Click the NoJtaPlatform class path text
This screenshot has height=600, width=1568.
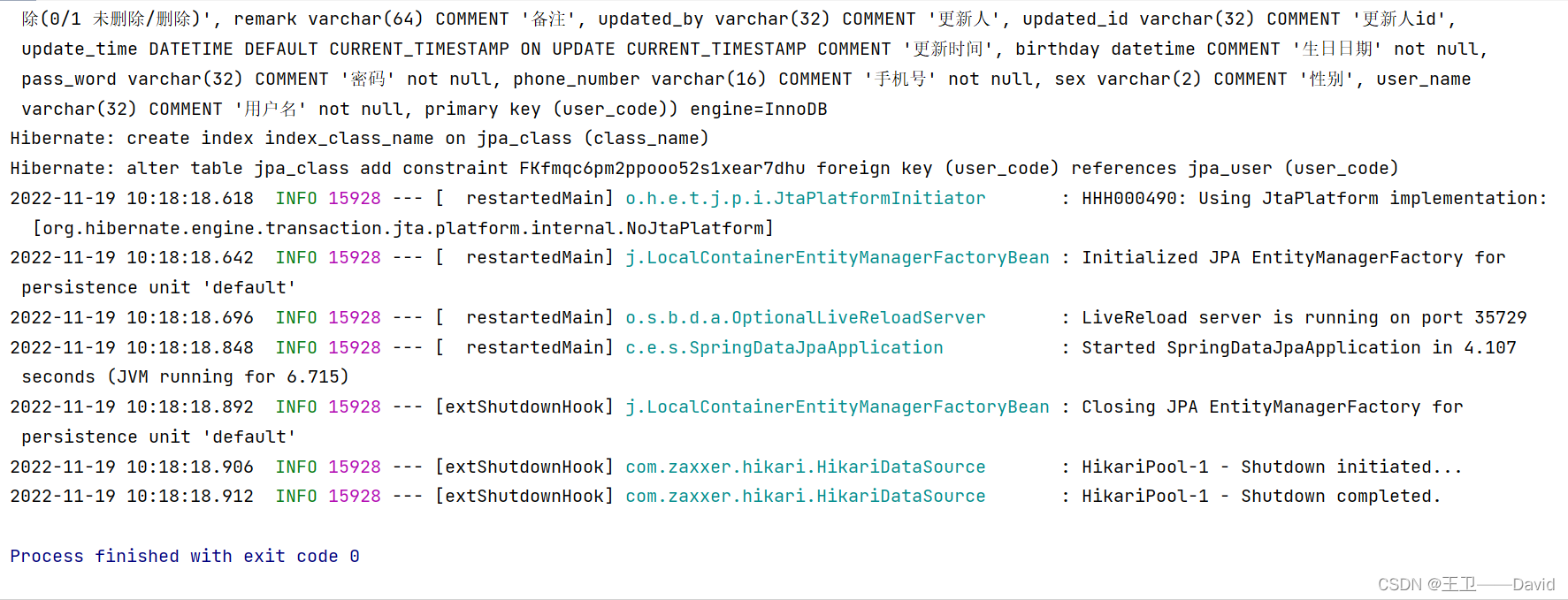[402, 228]
